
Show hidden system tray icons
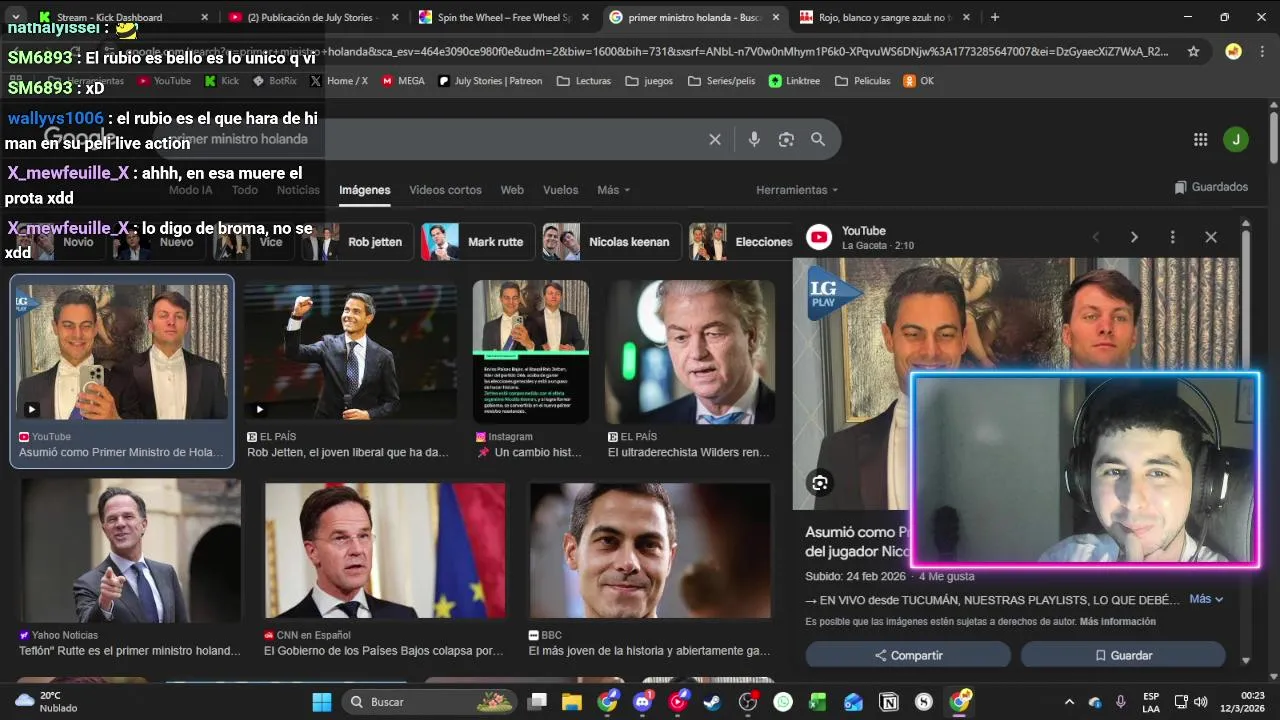1069,702
